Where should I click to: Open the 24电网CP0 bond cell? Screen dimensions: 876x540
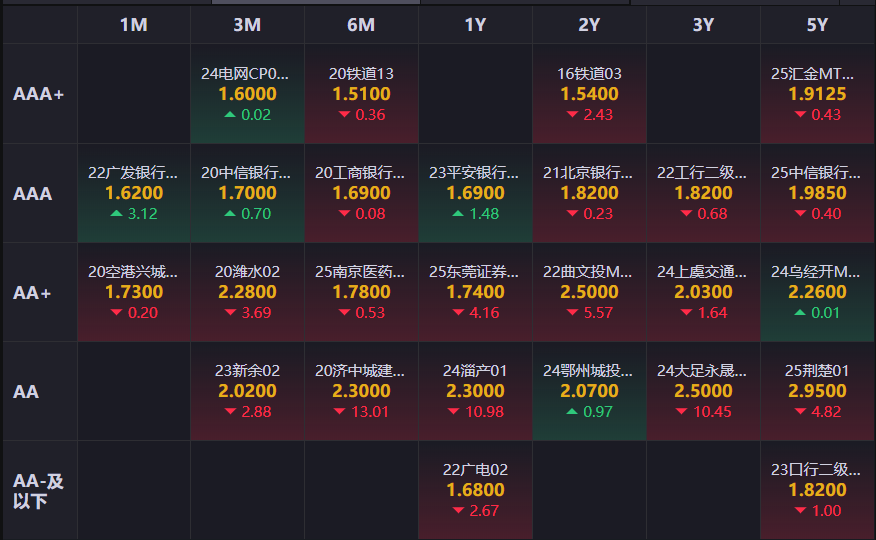[x=247, y=94]
